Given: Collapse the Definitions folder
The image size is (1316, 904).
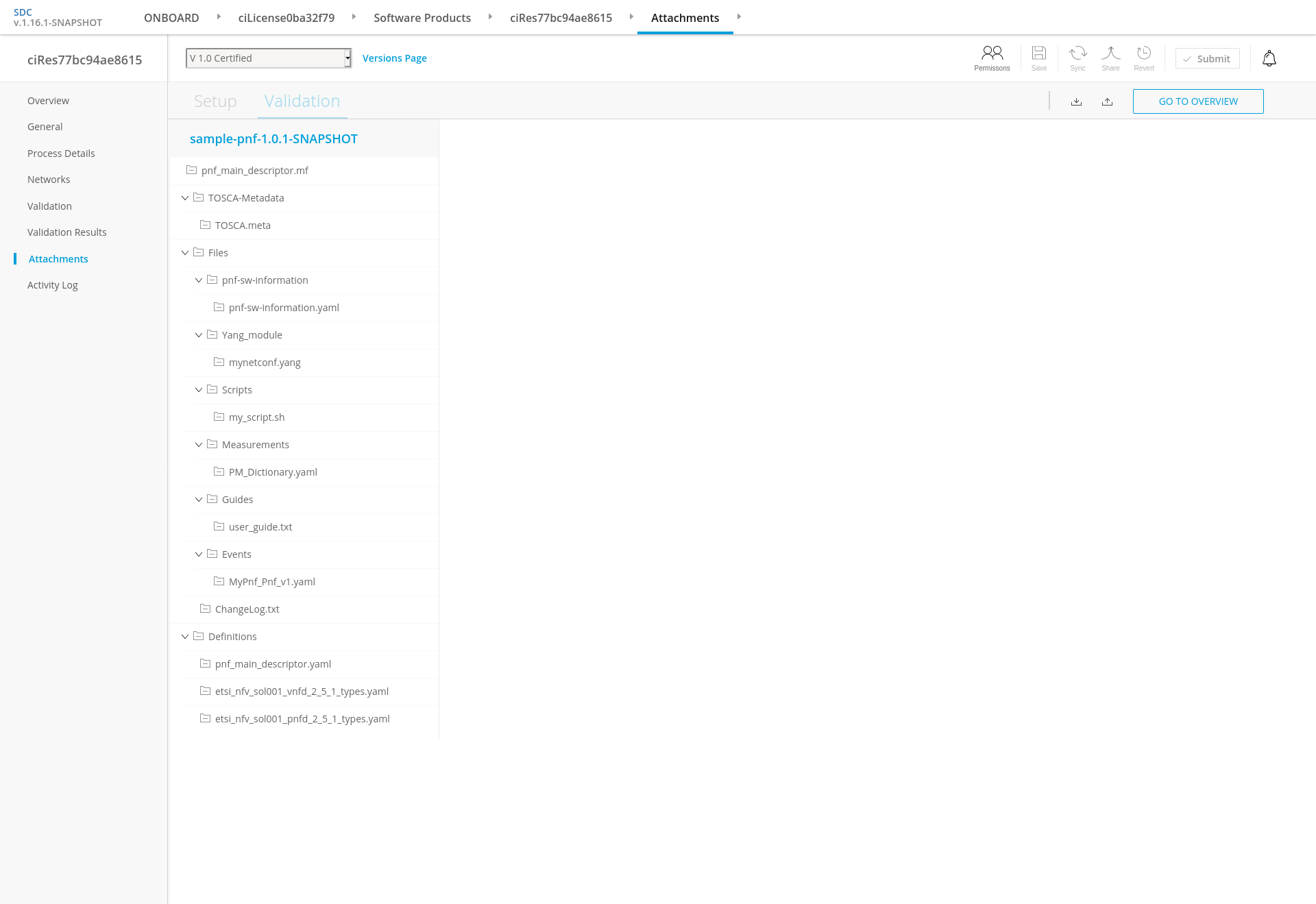Looking at the screenshot, I should [185, 637].
